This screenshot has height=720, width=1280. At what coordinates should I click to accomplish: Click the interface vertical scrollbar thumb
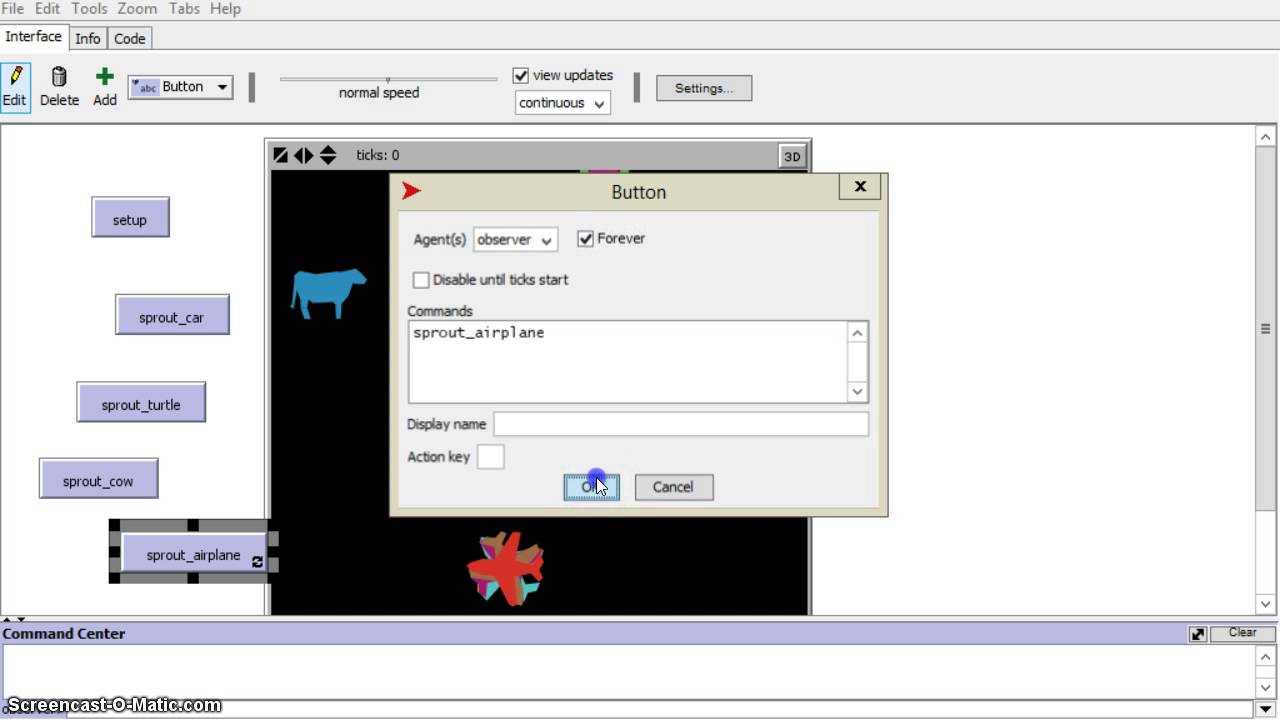(x=1266, y=329)
